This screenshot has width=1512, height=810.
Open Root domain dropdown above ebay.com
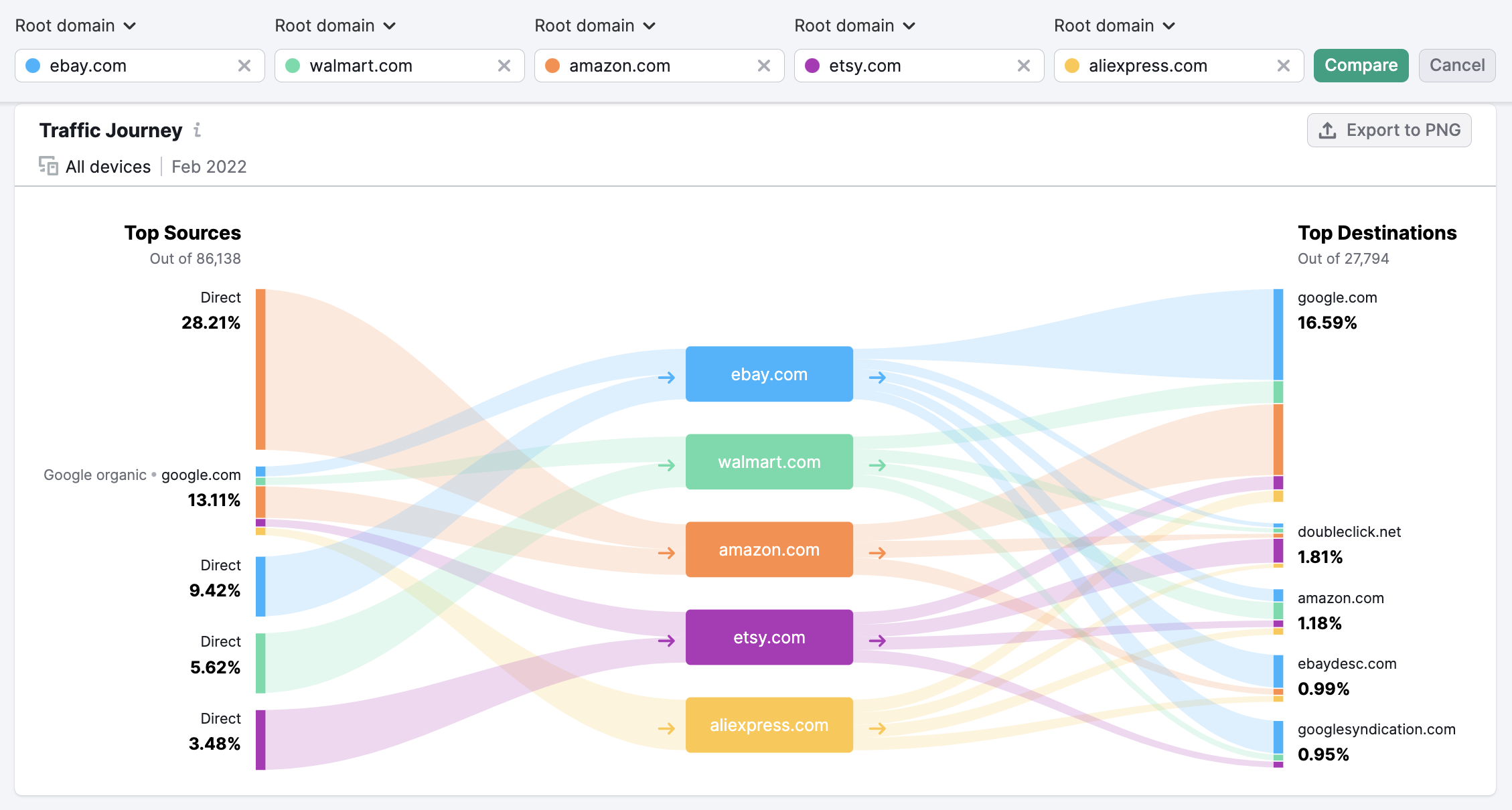pos(76,25)
